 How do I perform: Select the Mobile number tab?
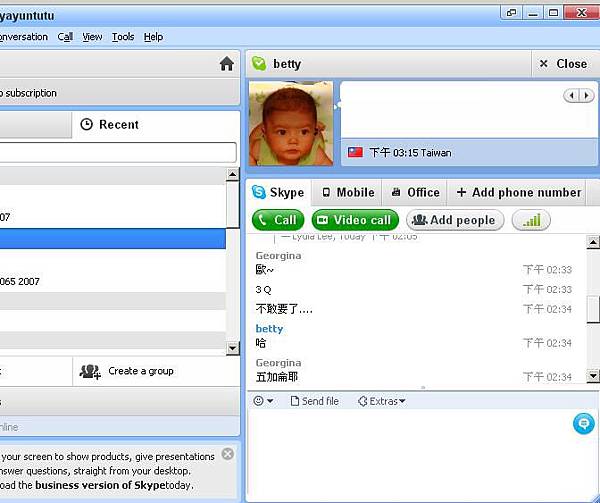(x=348, y=192)
